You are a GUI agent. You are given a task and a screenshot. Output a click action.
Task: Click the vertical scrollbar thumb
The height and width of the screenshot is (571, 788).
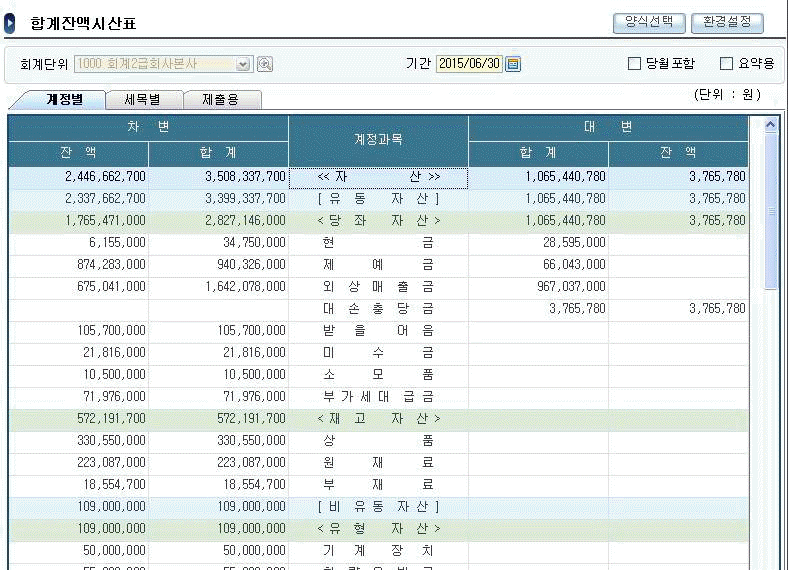point(770,212)
